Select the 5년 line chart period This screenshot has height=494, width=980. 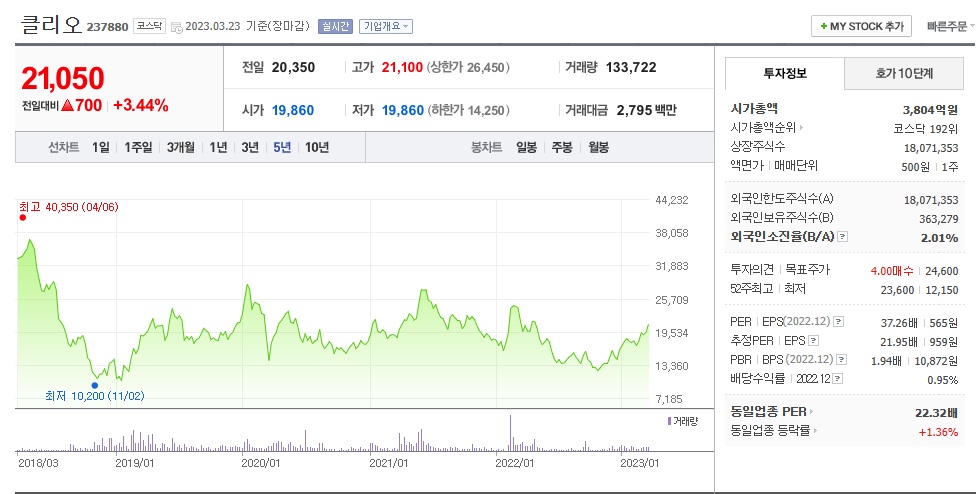coord(282,148)
